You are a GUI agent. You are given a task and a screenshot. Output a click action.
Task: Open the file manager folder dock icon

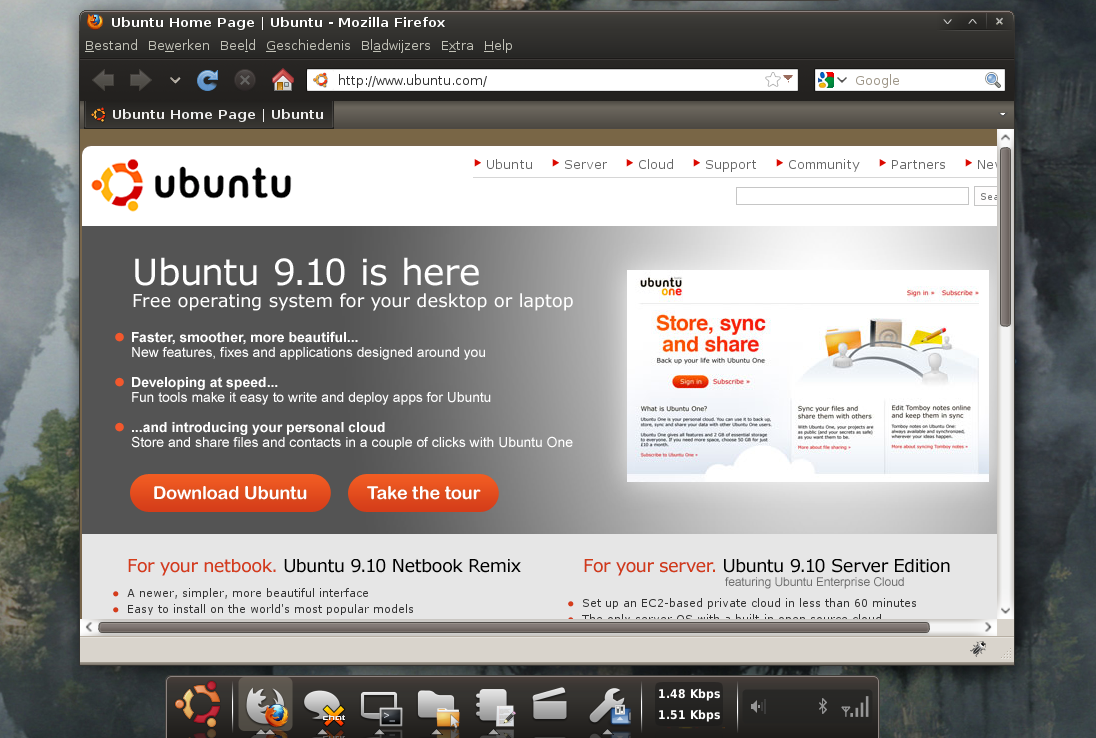point(439,708)
